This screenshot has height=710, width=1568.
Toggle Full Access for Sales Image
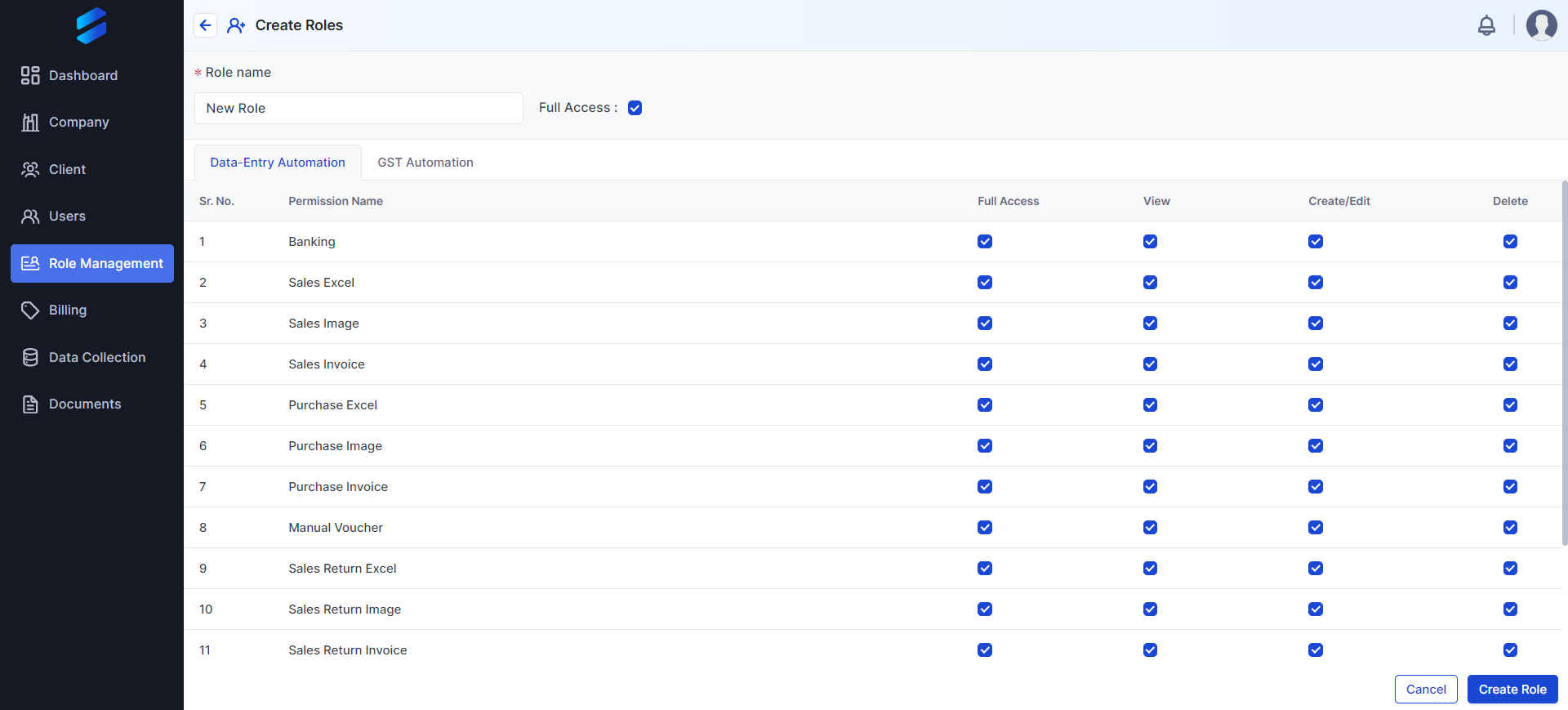(985, 324)
